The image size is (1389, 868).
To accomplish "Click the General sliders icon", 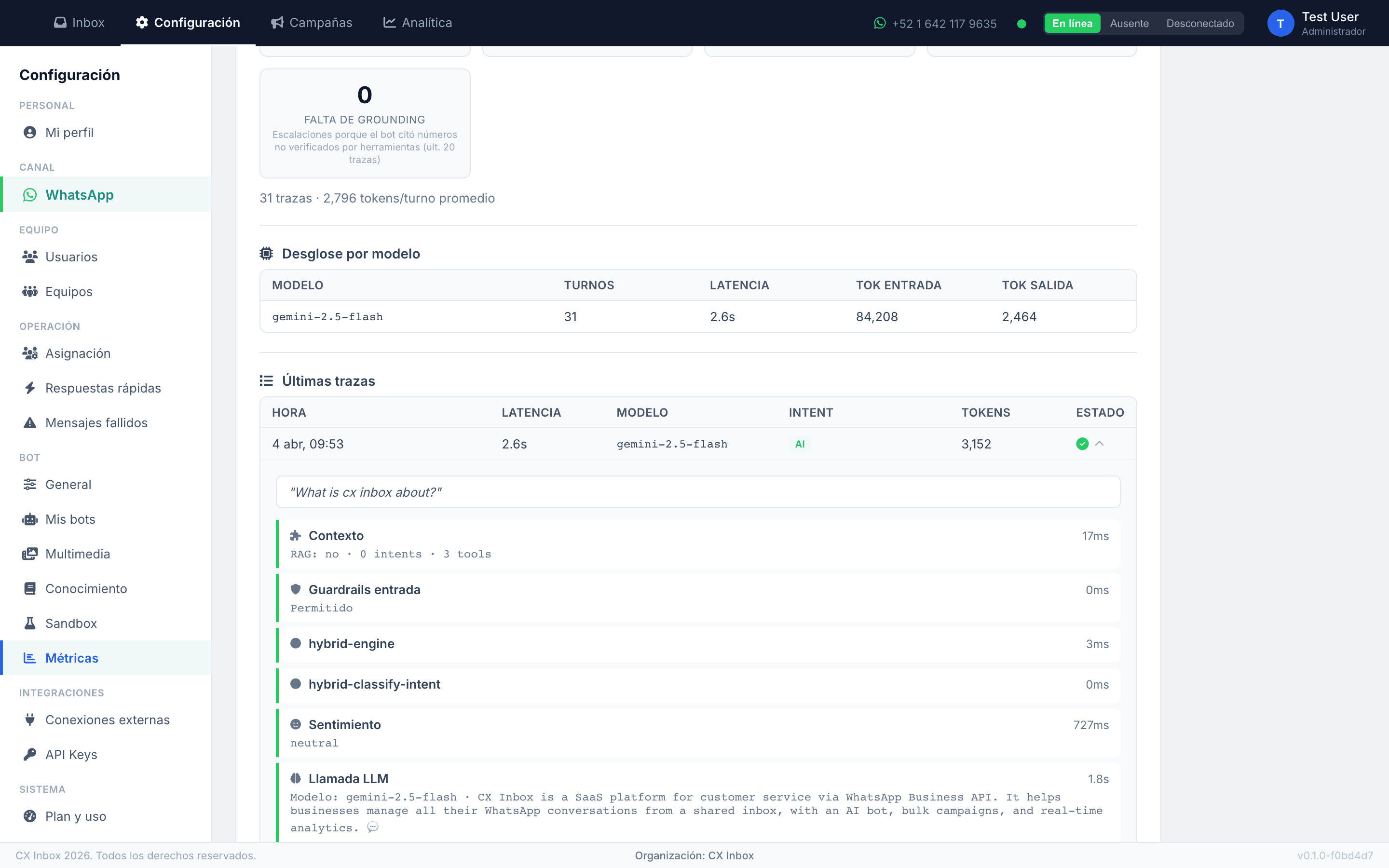I will tap(30, 485).
